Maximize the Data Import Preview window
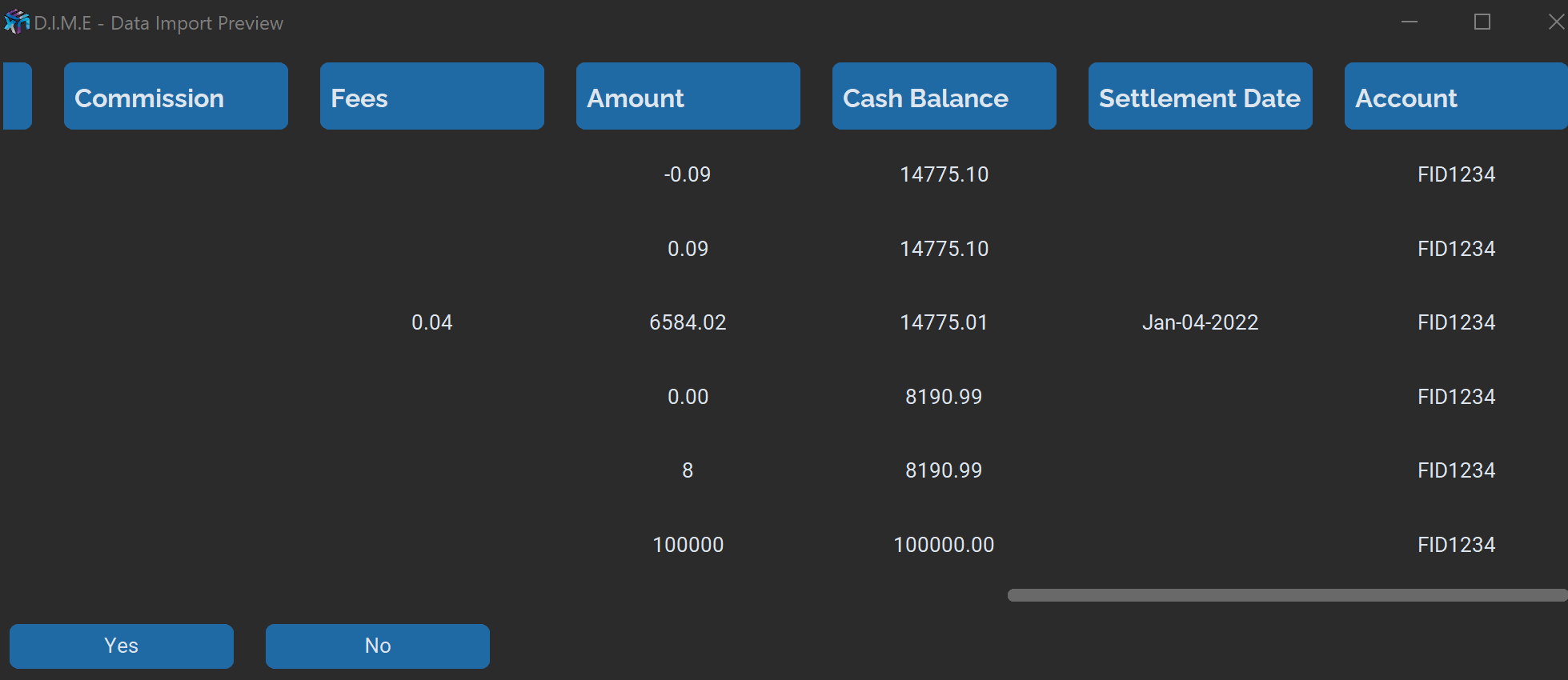The height and width of the screenshot is (680, 1568). point(1482,22)
